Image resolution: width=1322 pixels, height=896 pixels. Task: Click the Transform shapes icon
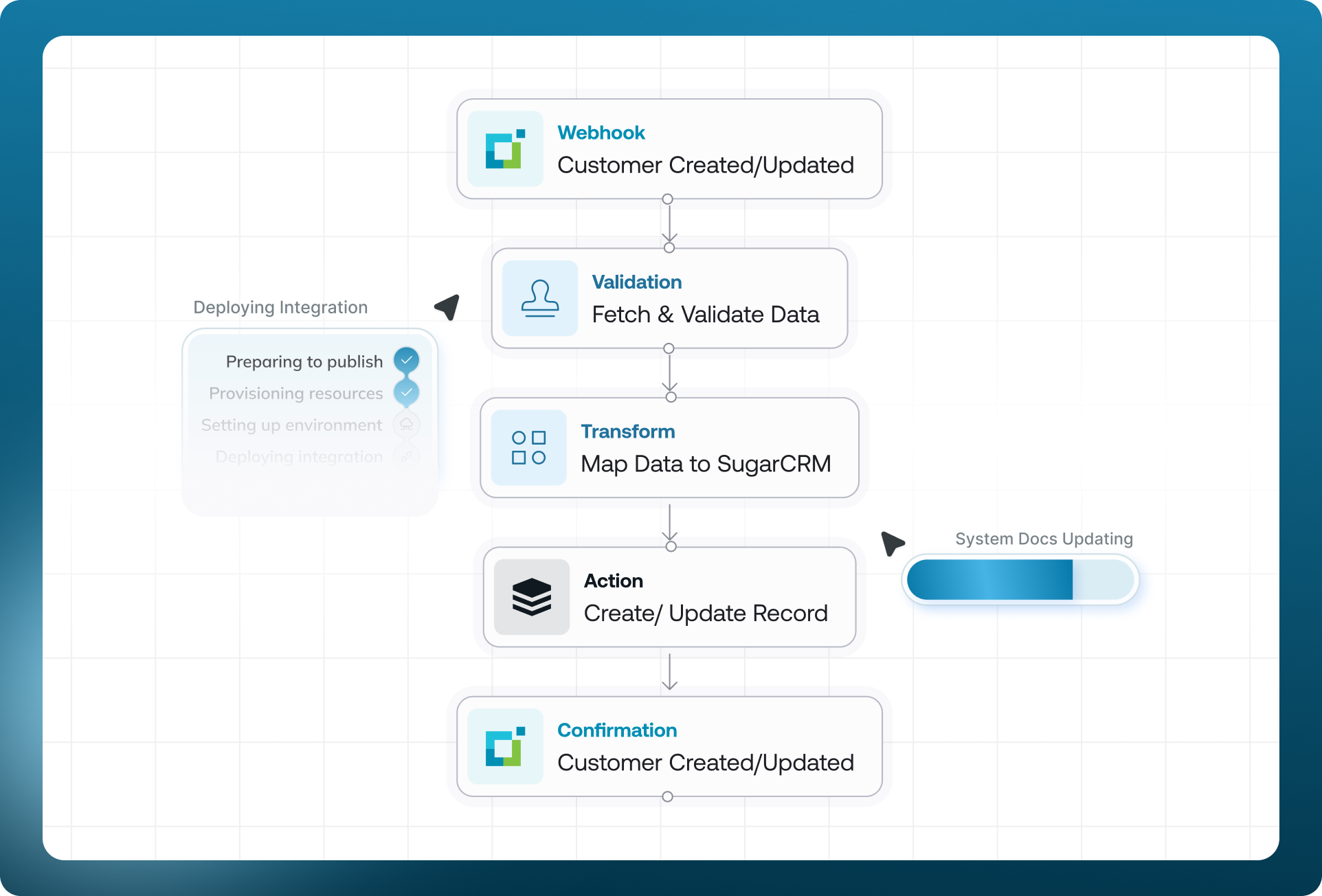point(528,448)
